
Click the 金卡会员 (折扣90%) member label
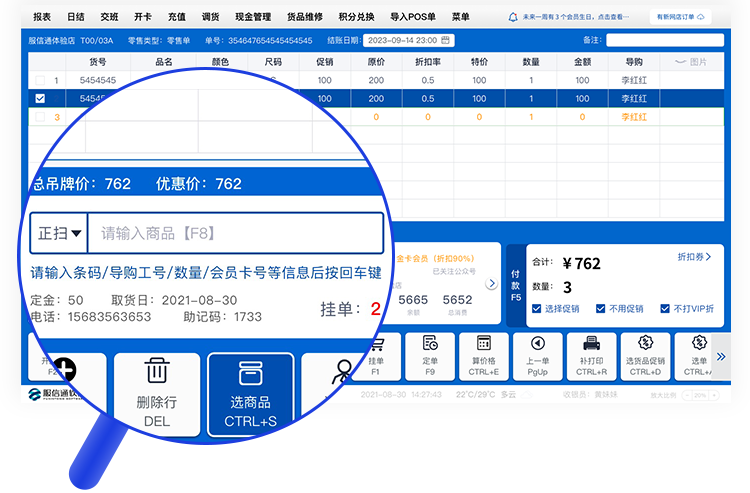(435, 259)
